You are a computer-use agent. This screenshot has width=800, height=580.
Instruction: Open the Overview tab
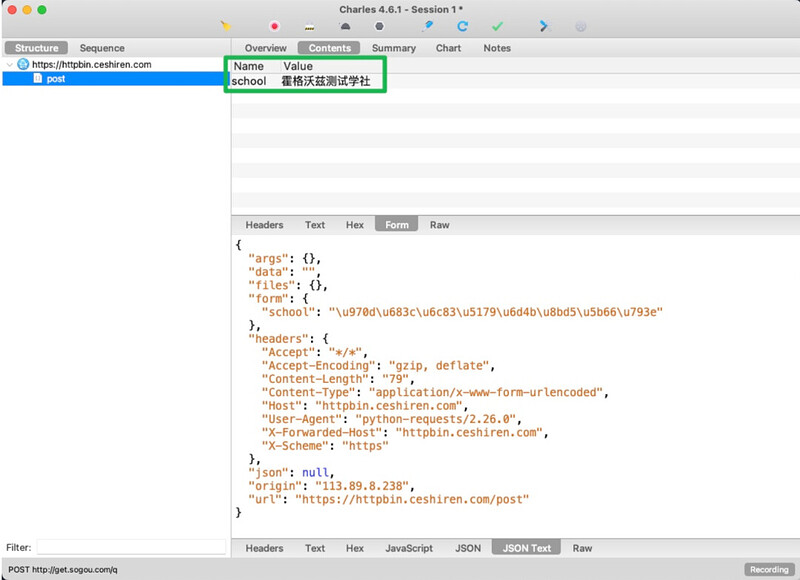265,48
